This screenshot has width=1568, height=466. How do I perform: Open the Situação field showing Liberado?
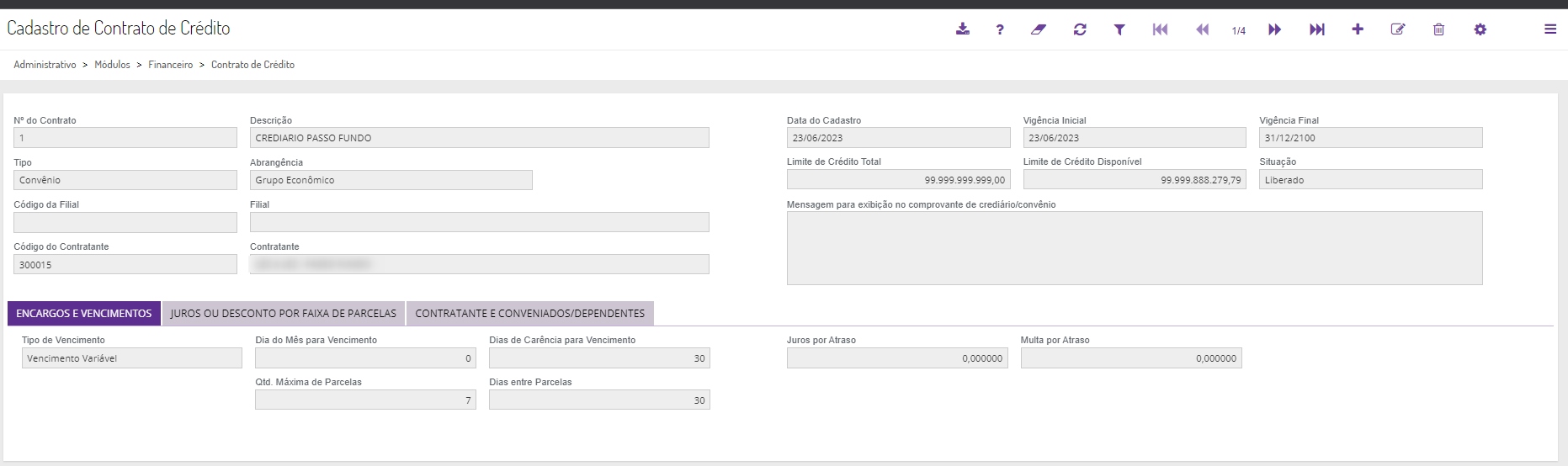click(x=1370, y=180)
